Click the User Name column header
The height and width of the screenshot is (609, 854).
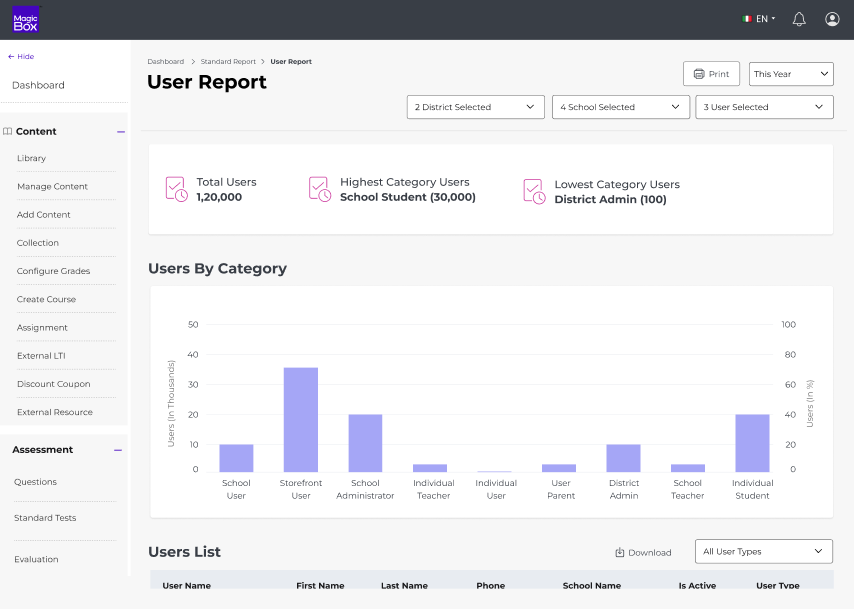pos(186,586)
